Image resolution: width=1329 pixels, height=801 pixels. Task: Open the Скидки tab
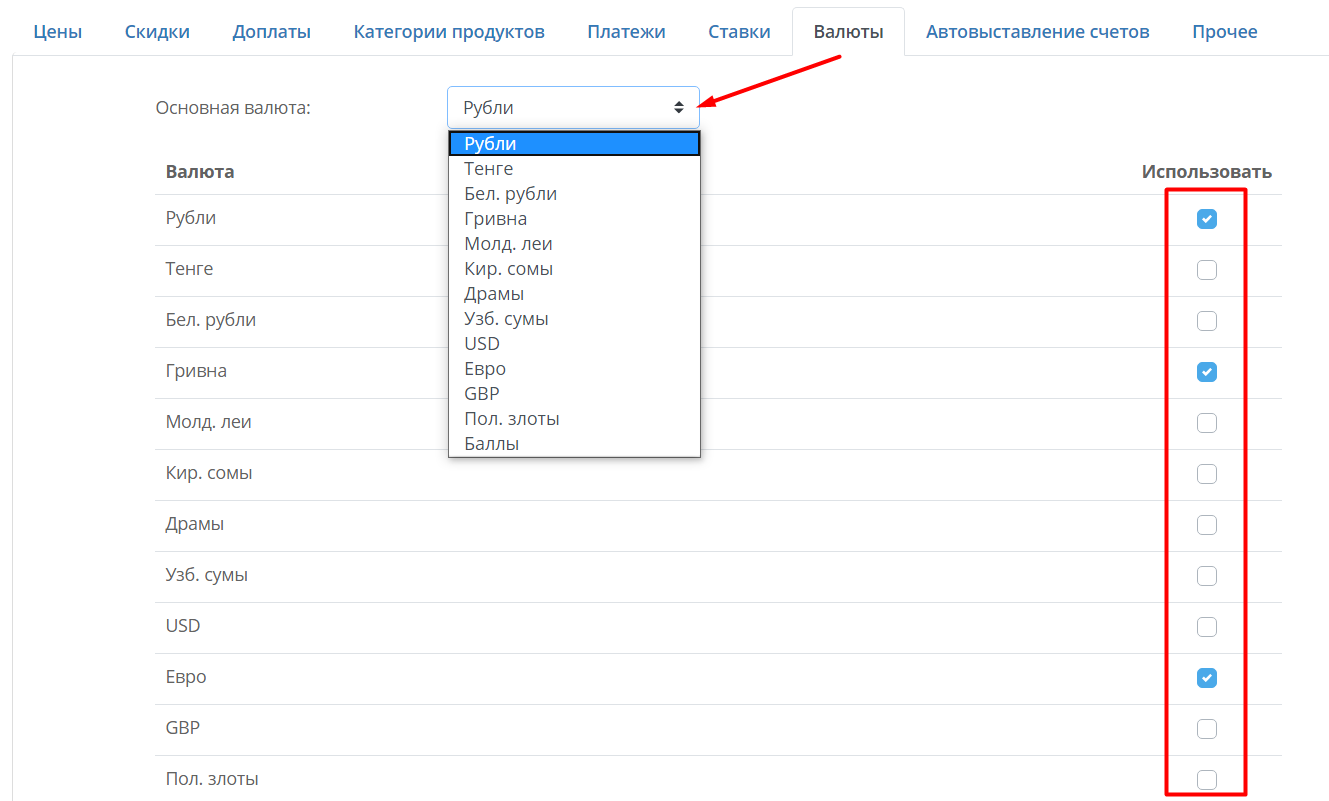pos(157,32)
